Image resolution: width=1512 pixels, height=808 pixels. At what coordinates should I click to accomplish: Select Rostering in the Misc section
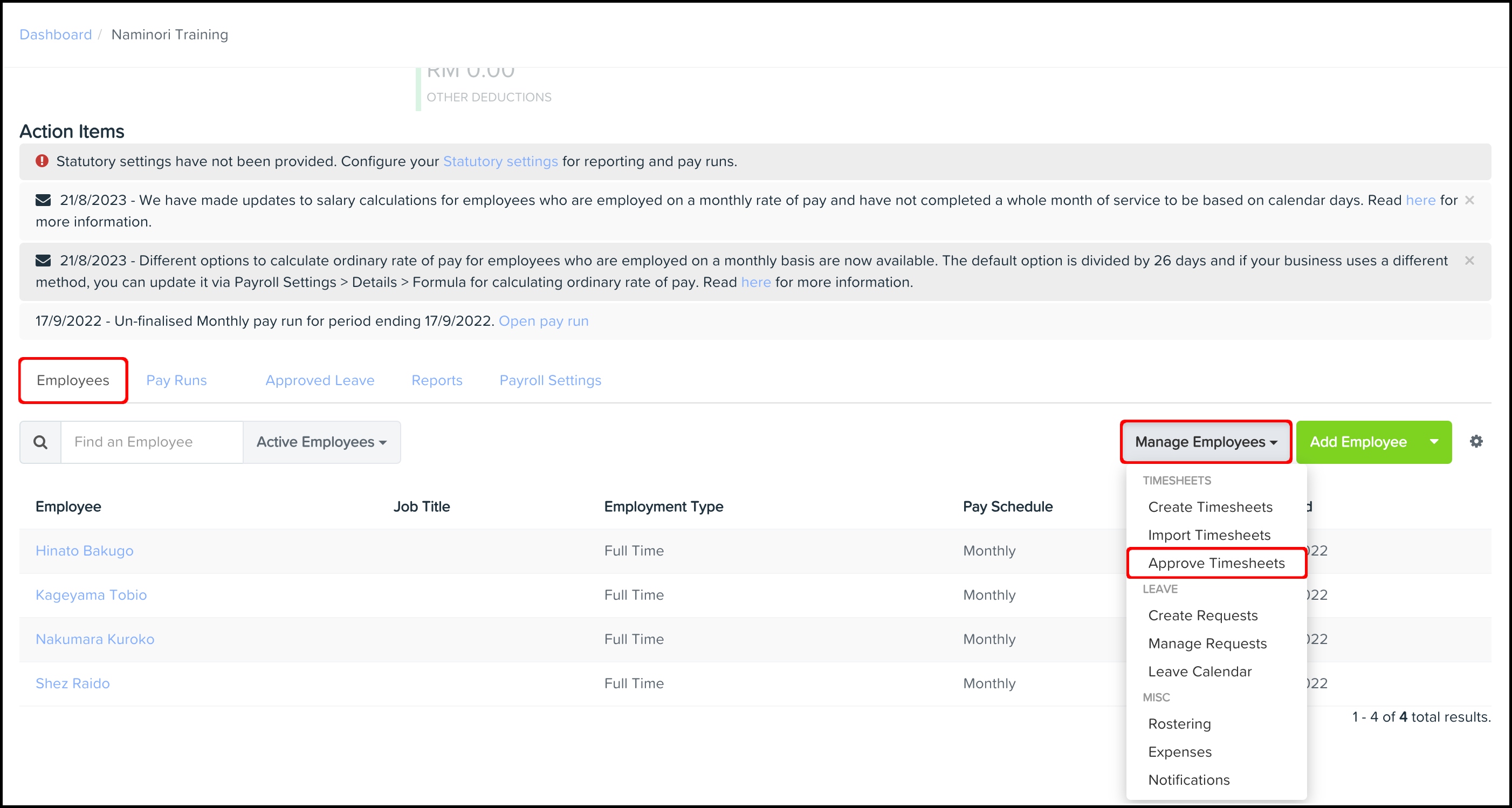[x=1179, y=724]
